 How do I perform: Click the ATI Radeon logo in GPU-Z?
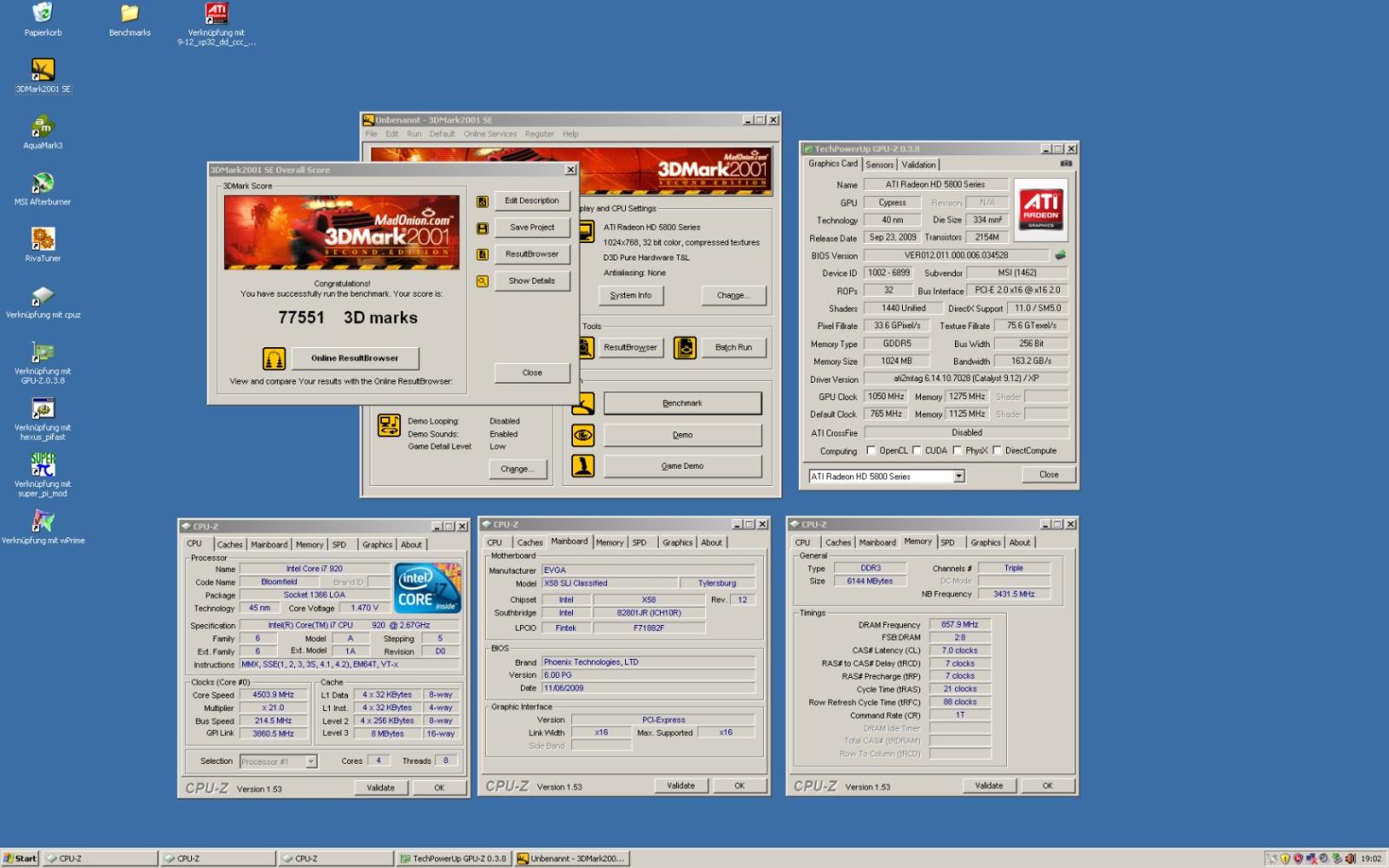click(x=1041, y=208)
